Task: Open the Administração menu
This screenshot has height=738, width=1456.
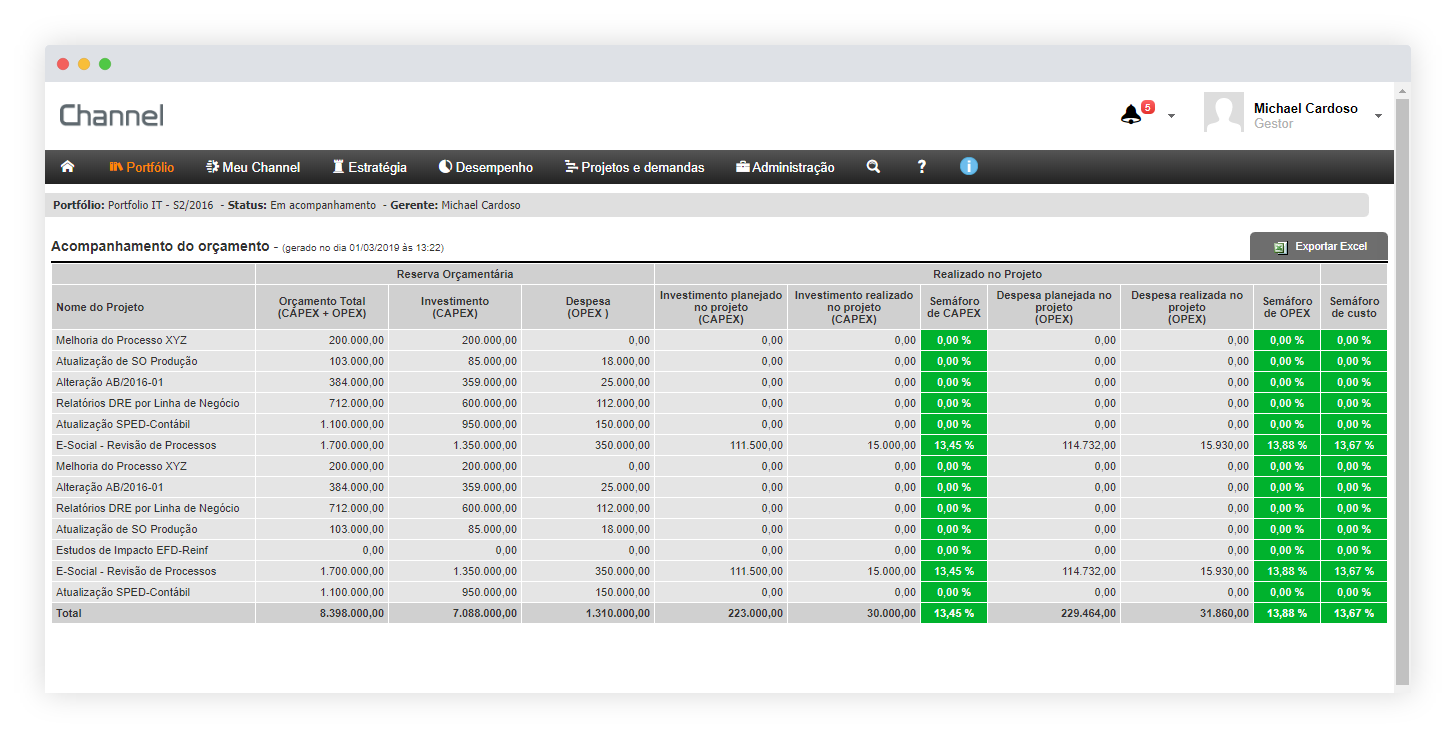Action: [x=785, y=167]
